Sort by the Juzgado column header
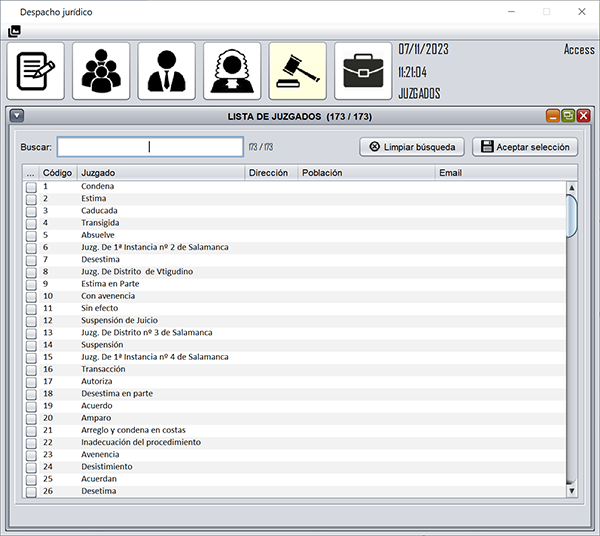This screenshot has width=600, height=536. coord(160,173)
